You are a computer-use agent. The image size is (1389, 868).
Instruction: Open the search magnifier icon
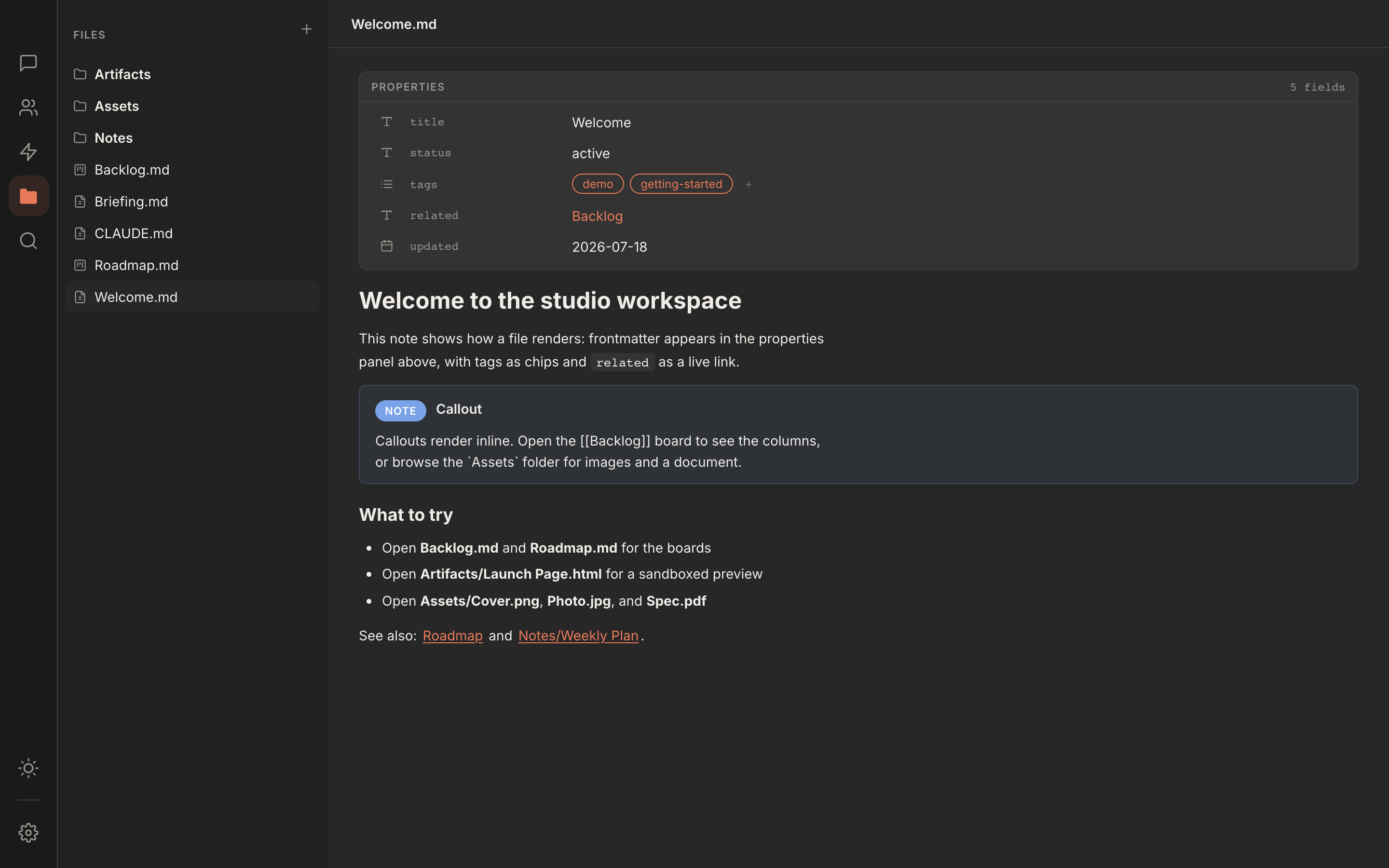pos(28,241)
